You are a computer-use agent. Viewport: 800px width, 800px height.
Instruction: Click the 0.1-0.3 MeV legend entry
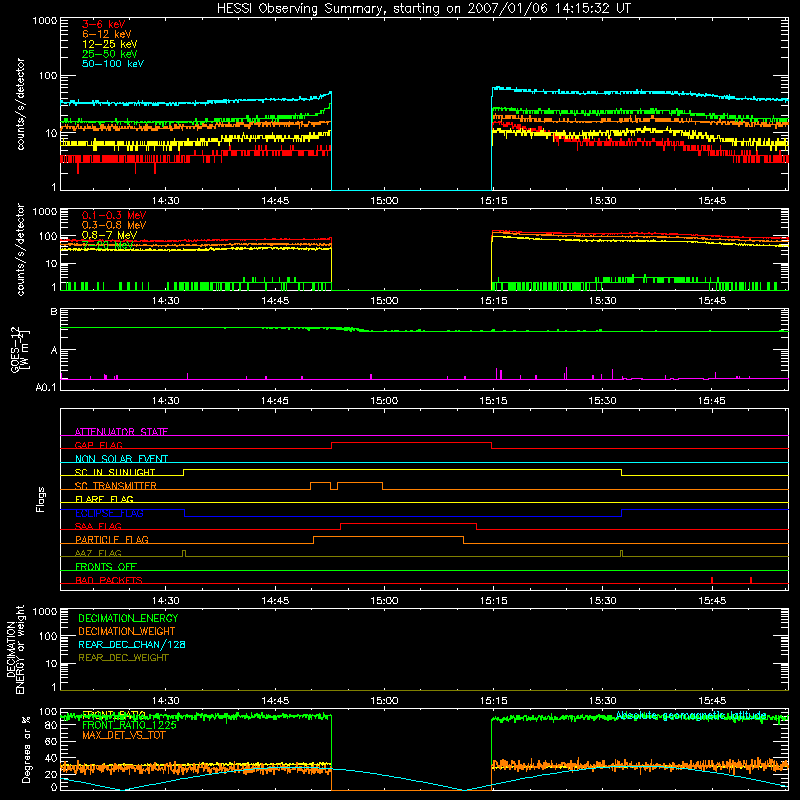click(x=114, y=215)
